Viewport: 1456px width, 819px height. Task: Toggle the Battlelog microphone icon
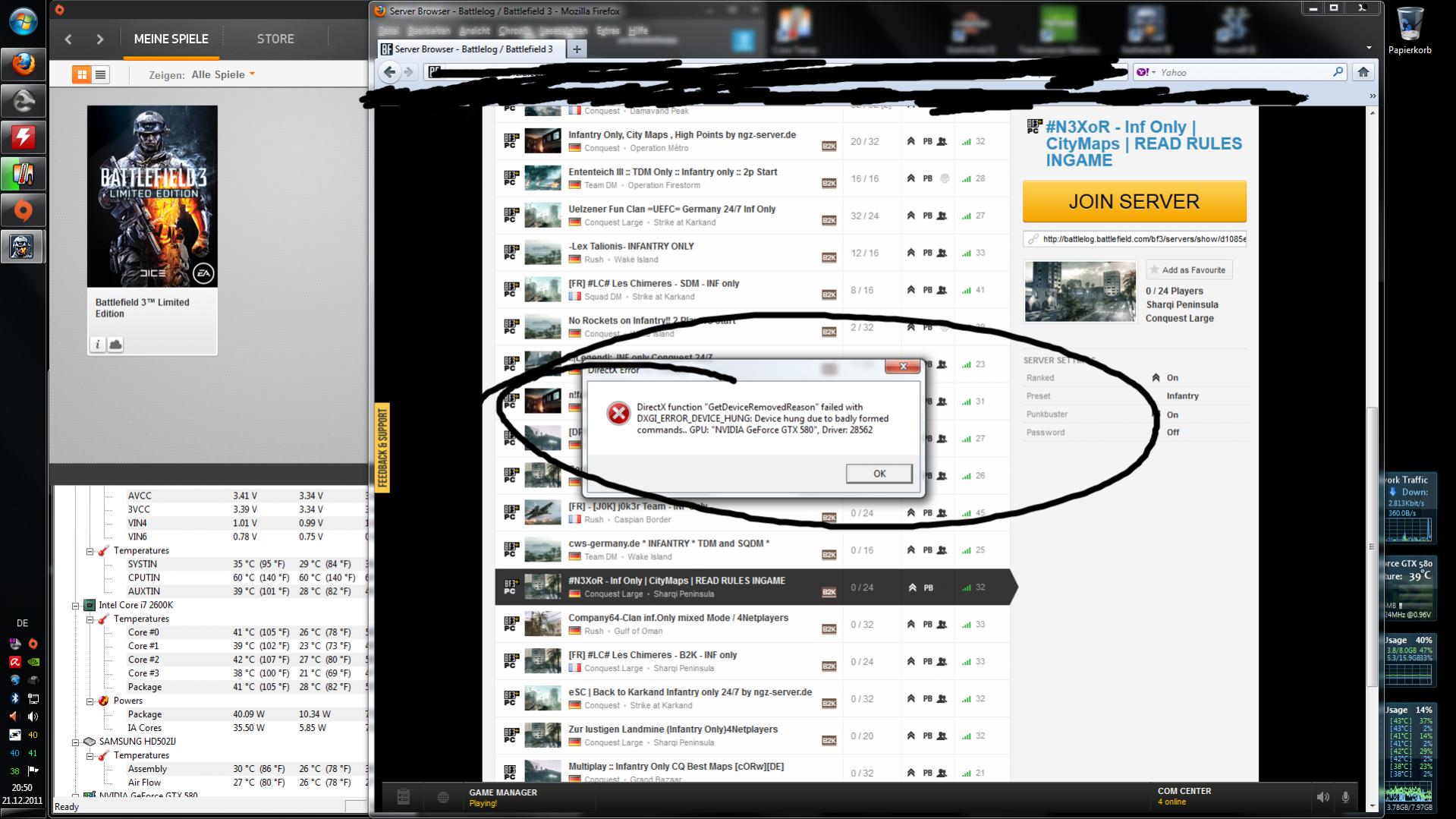1345,797
